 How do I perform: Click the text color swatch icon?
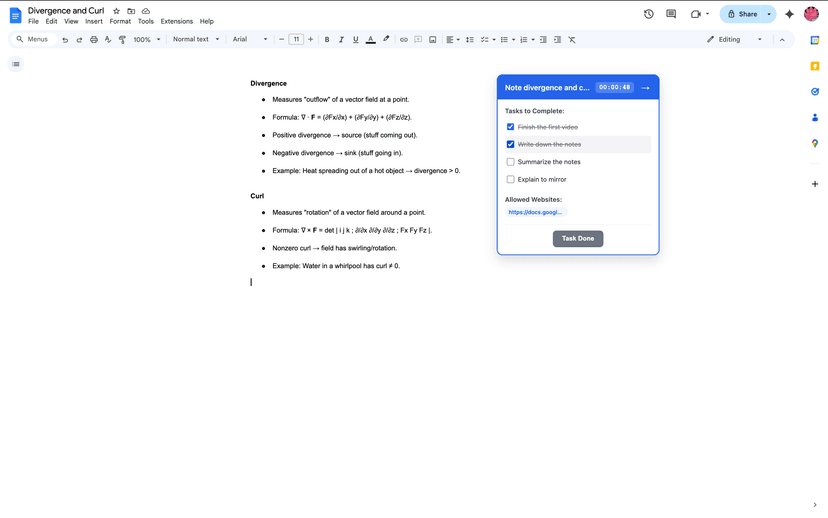[370, 40]
